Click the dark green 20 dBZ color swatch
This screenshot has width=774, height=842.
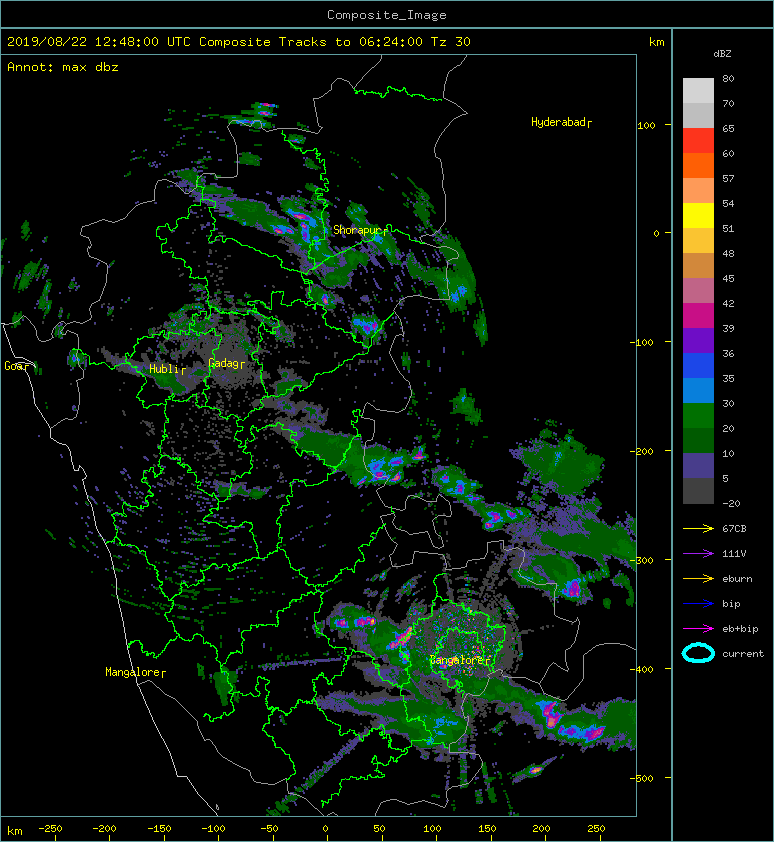[698, 441]
